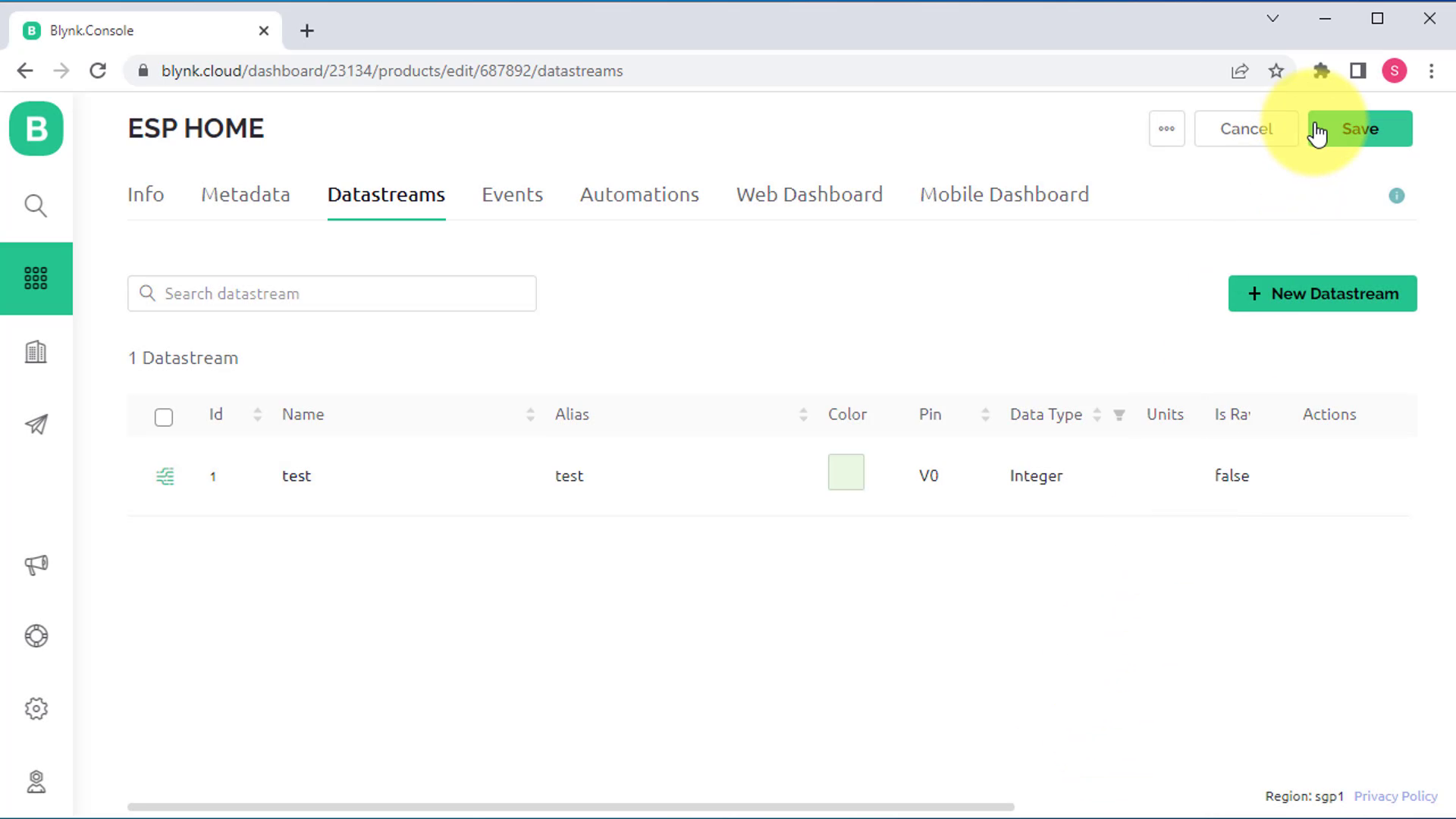The width and height of the screenshot is (1456, 819).
Task: Close the Blynk.Console browser tab
Action: [x=263, y=30]
